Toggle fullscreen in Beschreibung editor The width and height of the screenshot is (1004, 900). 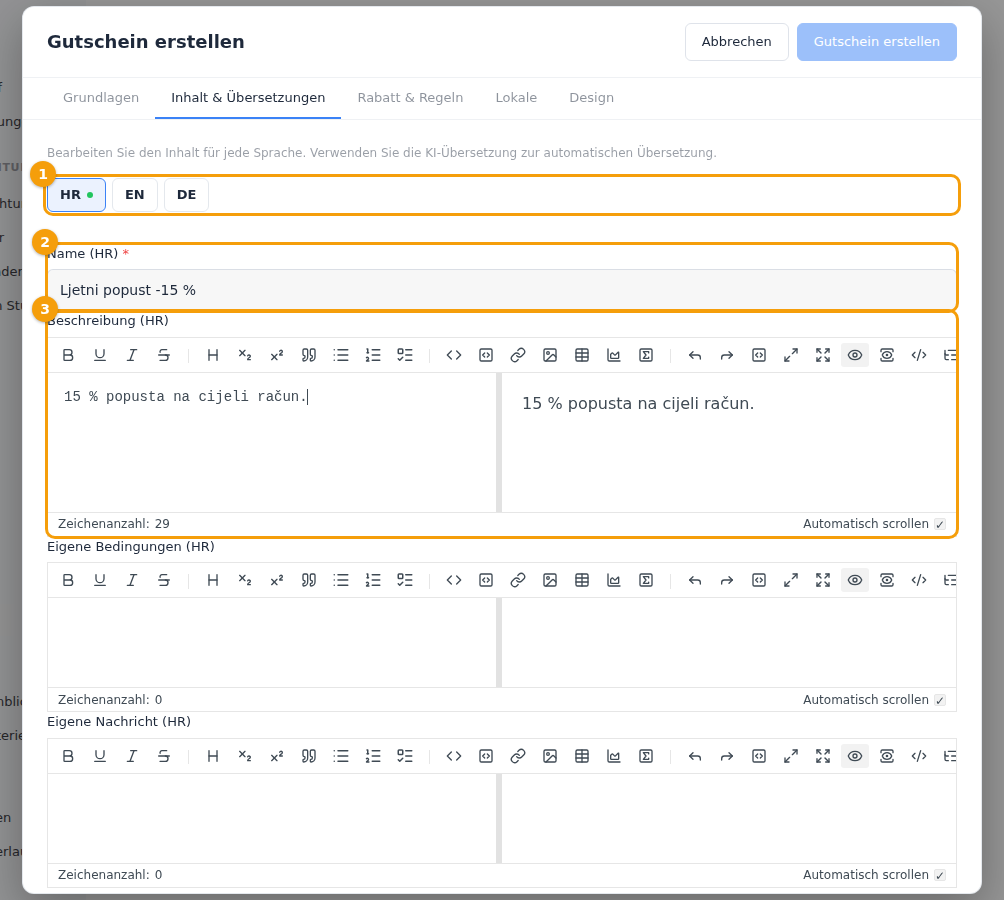(823, 355)
